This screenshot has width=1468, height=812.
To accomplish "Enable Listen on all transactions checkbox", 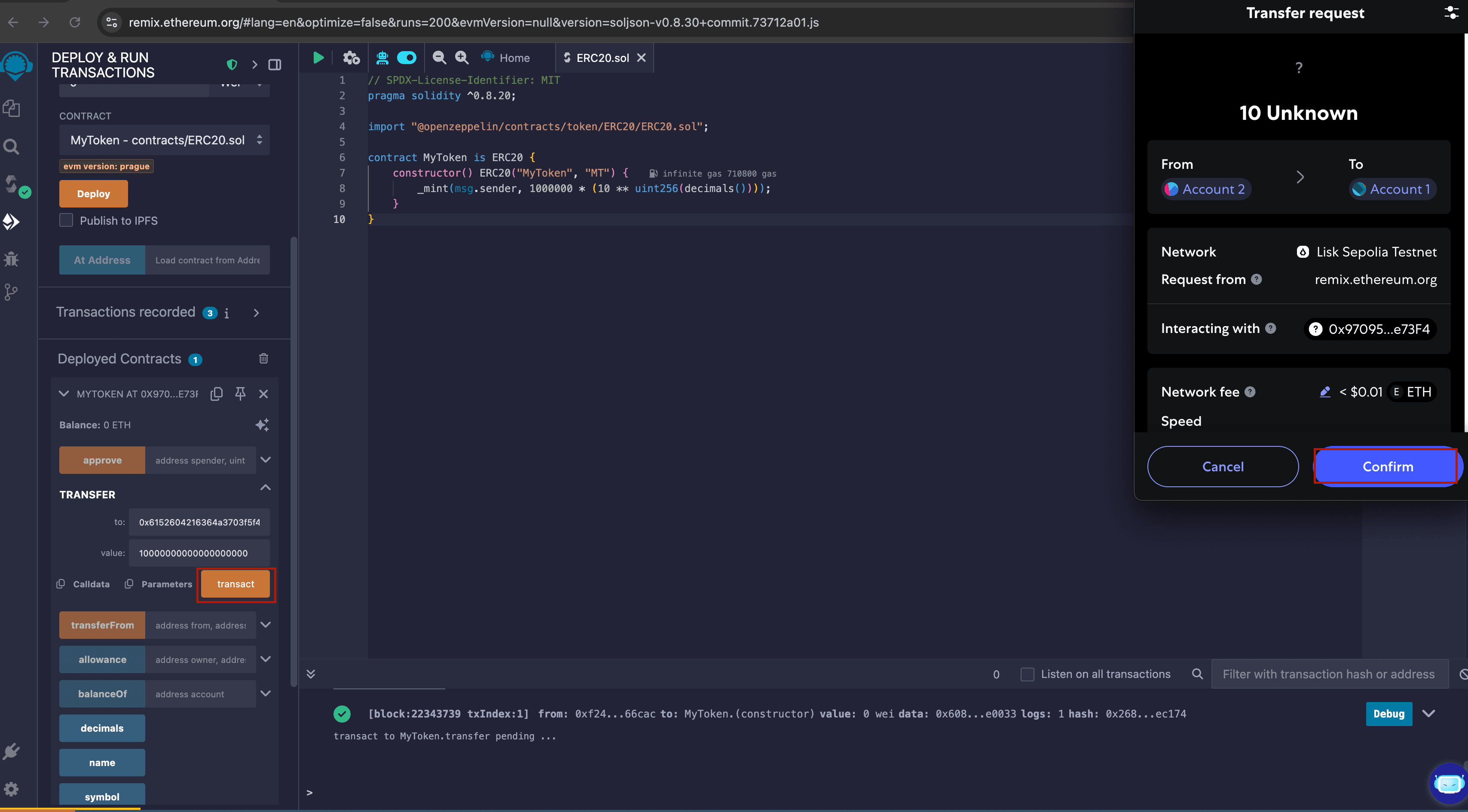I will click(x=1027, y=674).
